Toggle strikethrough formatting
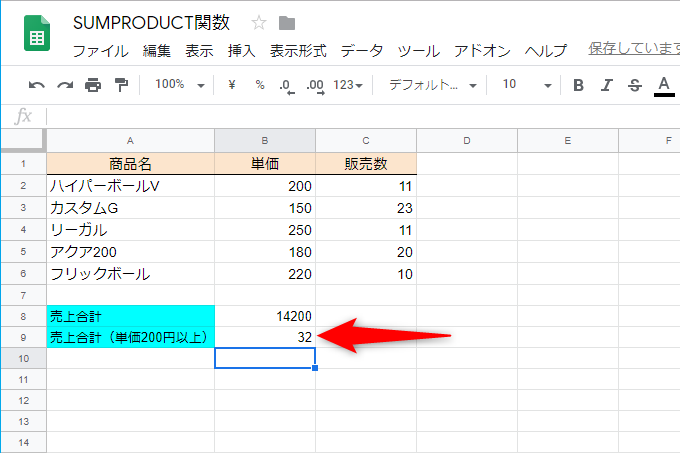Viewport: 680px width, 453px height. [x=634, y=85]
